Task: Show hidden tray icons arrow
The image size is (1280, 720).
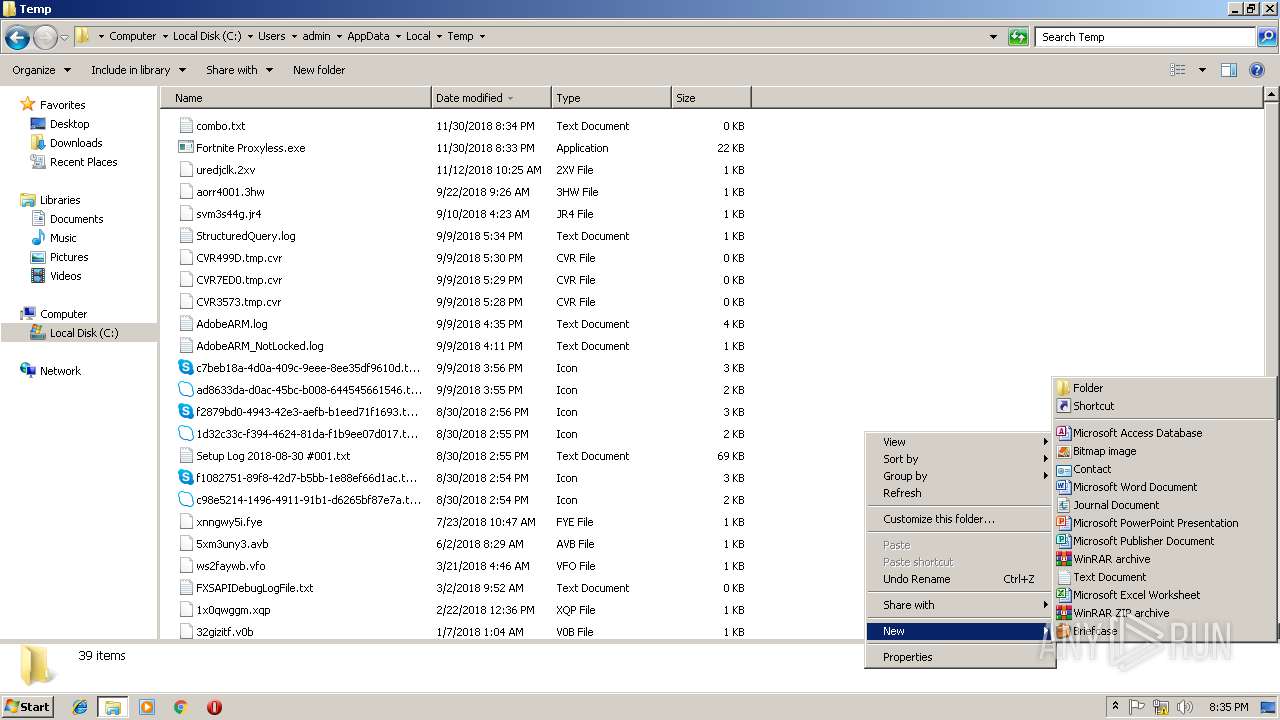Action: tap(1116, 706)
